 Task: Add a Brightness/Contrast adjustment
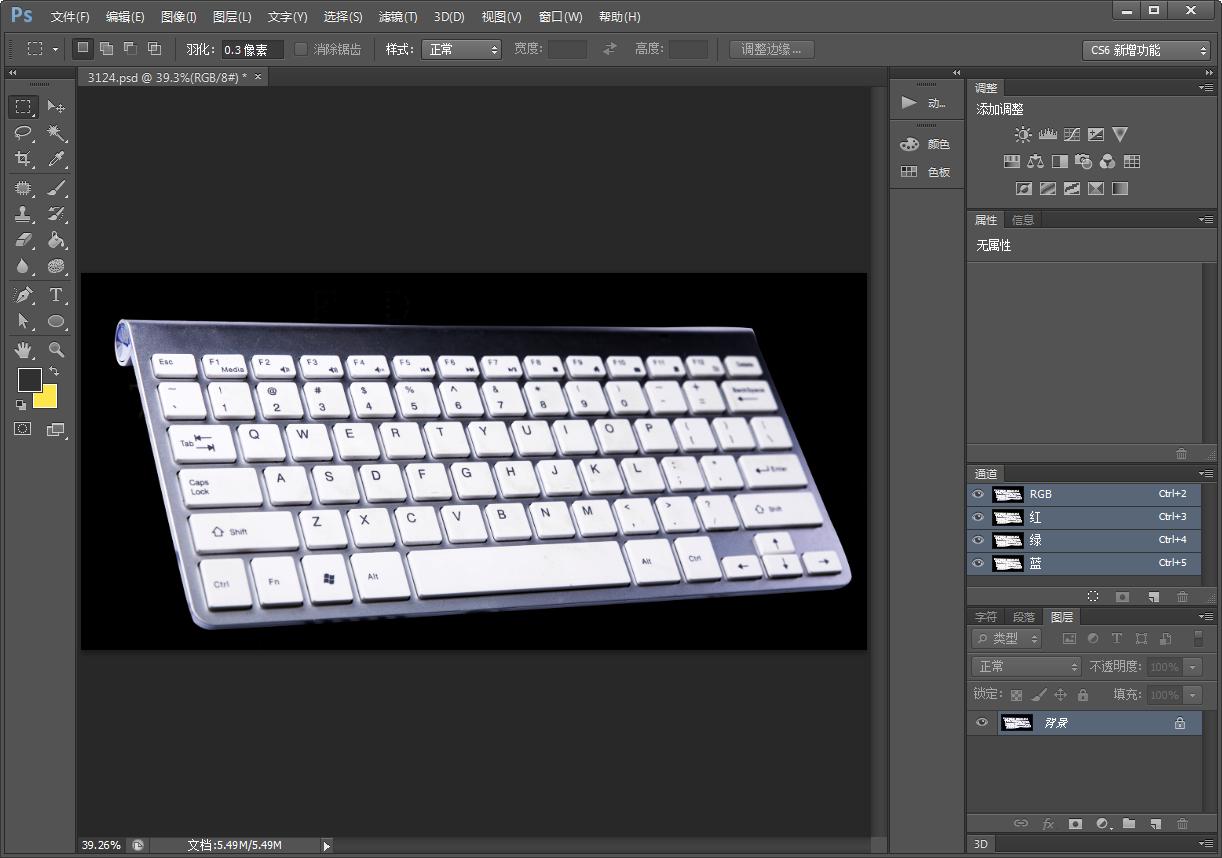pyautogui.click(x=1023, y=134)
